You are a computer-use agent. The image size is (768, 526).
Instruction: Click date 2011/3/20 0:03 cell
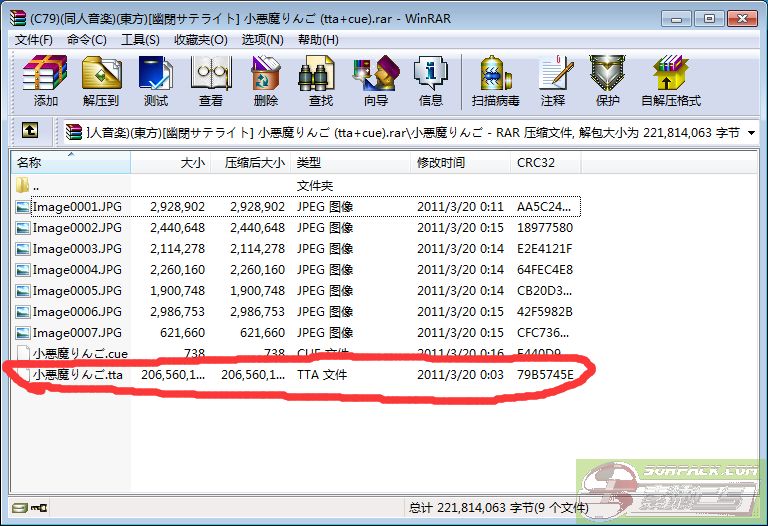click(460, 375)
